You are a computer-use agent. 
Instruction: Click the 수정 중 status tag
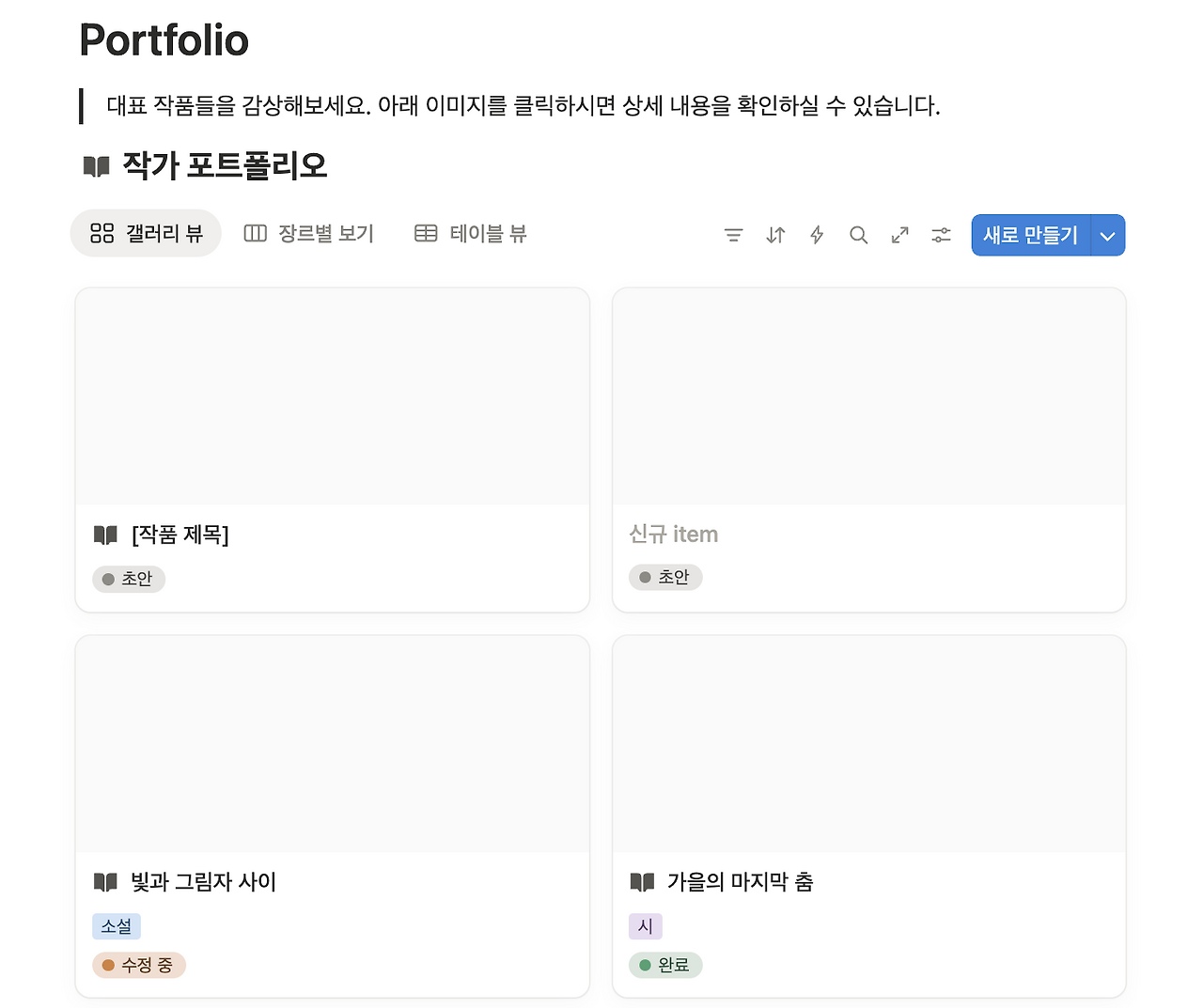click(x=139, y=965)
